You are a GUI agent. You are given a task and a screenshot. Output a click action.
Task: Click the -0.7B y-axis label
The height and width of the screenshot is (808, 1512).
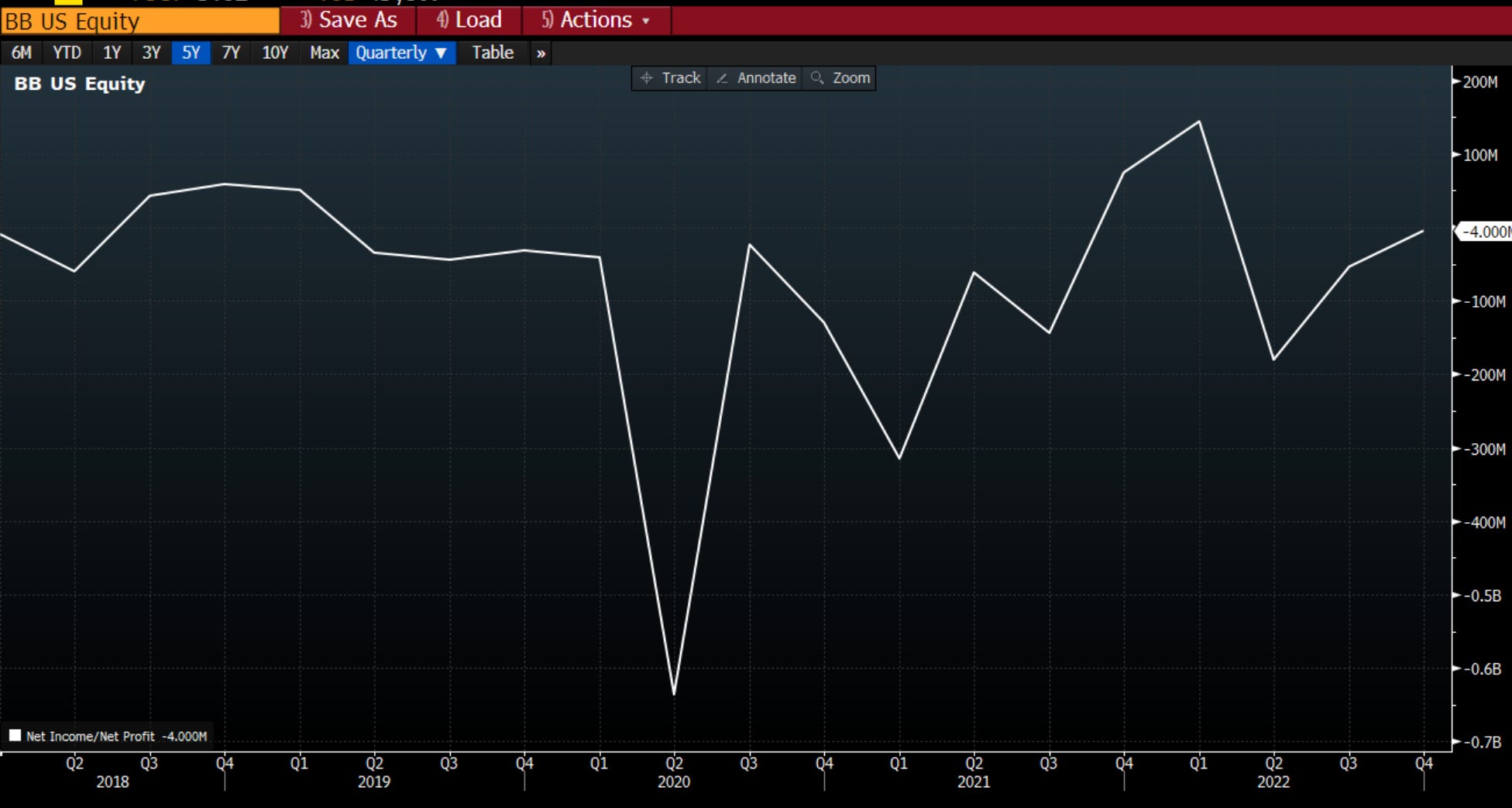point(1482,742)
